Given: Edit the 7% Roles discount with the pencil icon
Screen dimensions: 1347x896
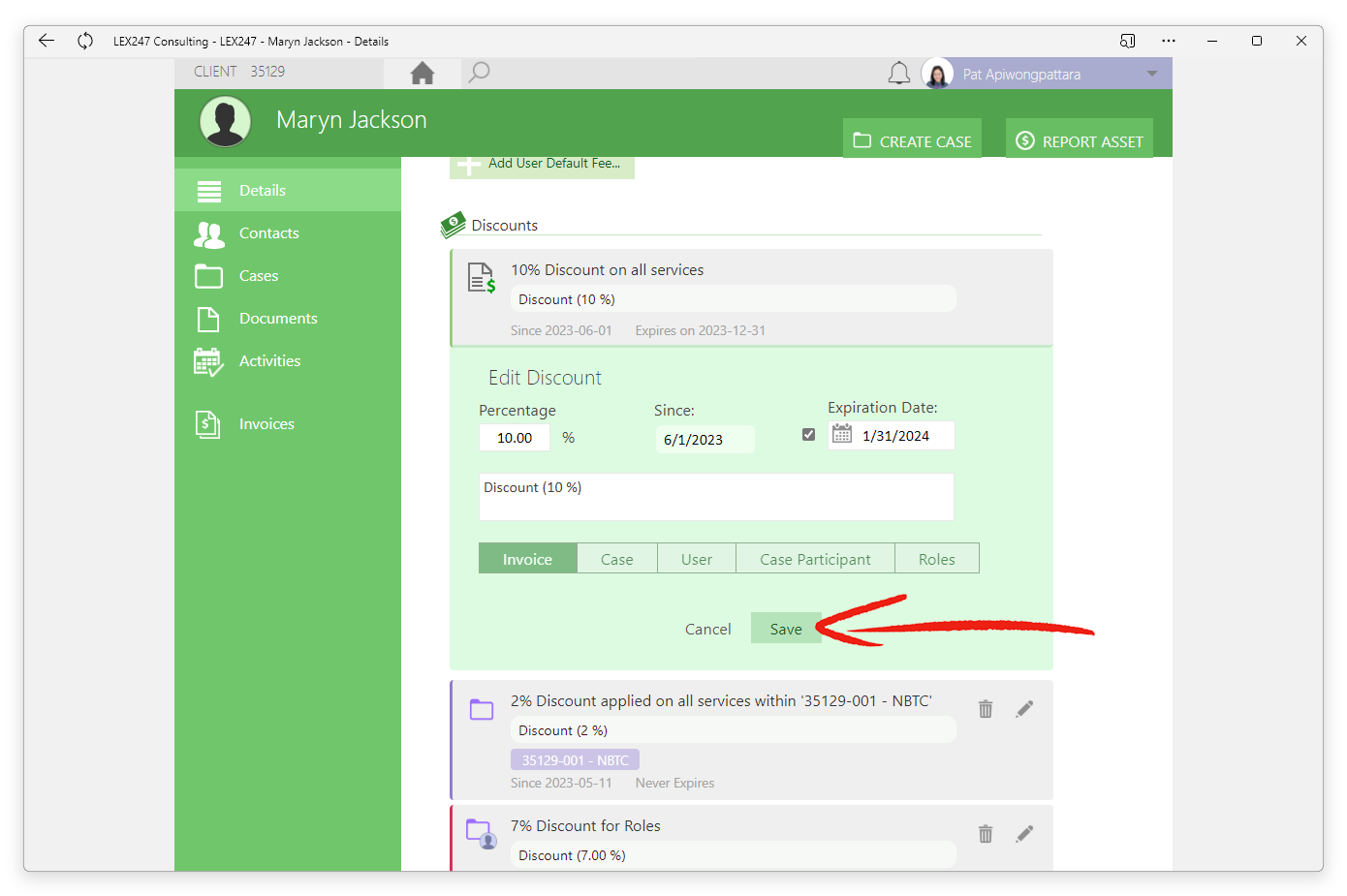Looking at the screenshot, I should [1024, 834].
